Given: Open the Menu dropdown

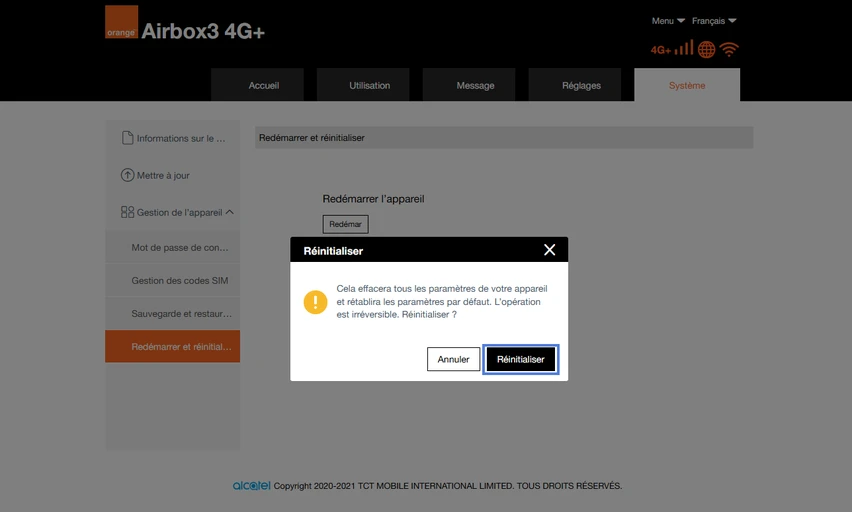Looking at the screenshot, I should tap(668, 21).
